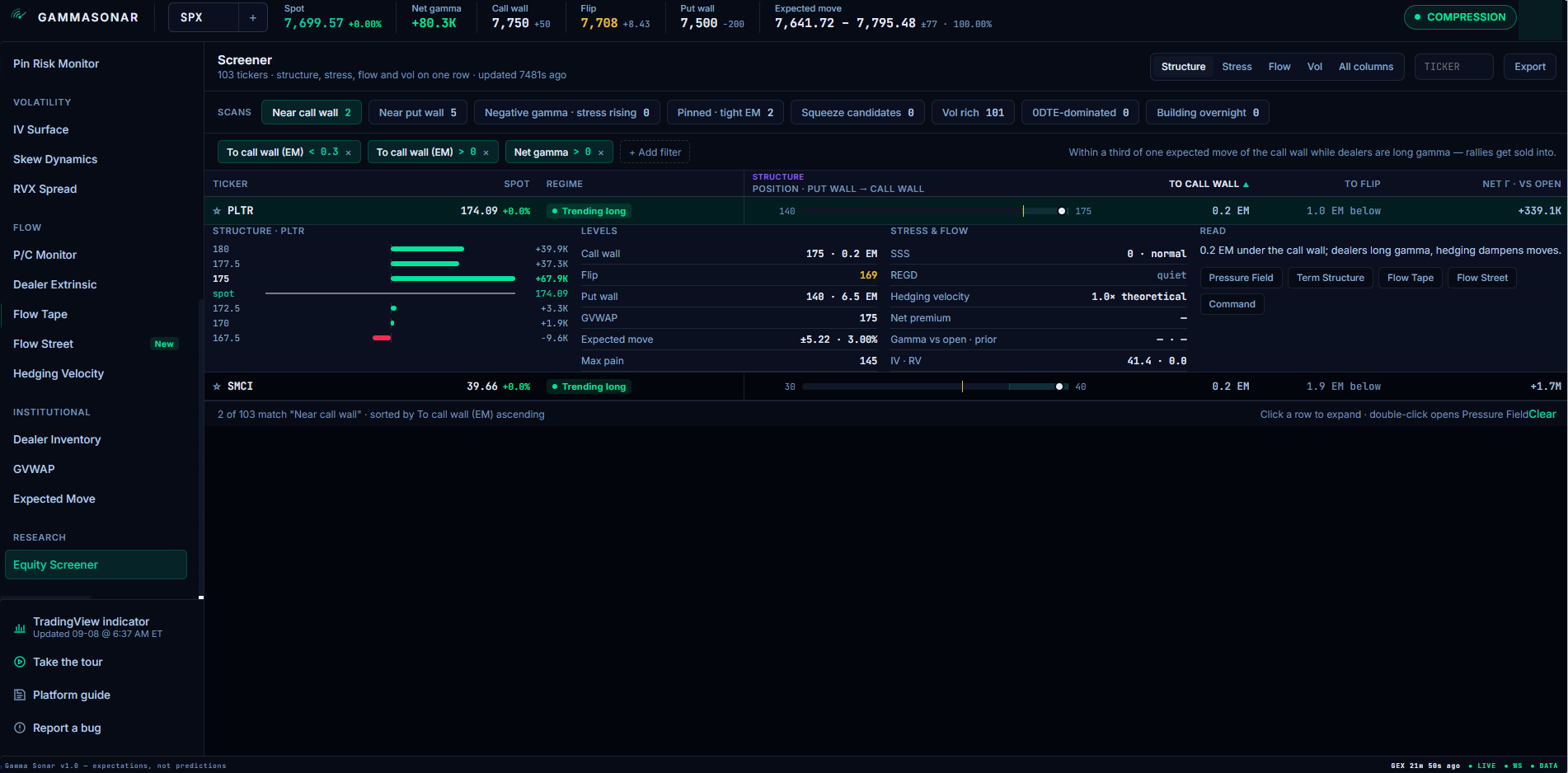Open Pressure Field for PLTR

1241,278
